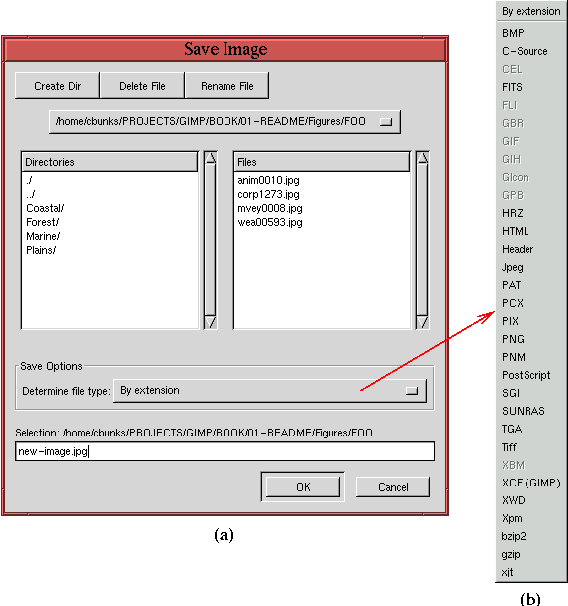Image resolution: width=568 pixels, height=606 pixels.
Task: Open the Determine file type dropdown
Action: [x=270, y=391]
